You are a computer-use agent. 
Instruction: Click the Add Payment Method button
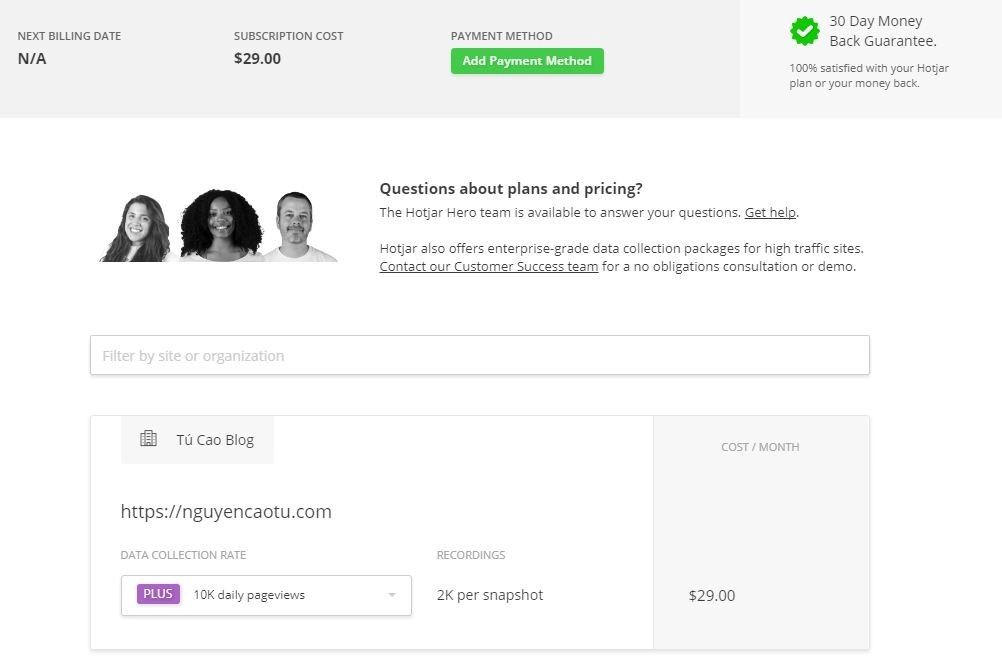527,61
